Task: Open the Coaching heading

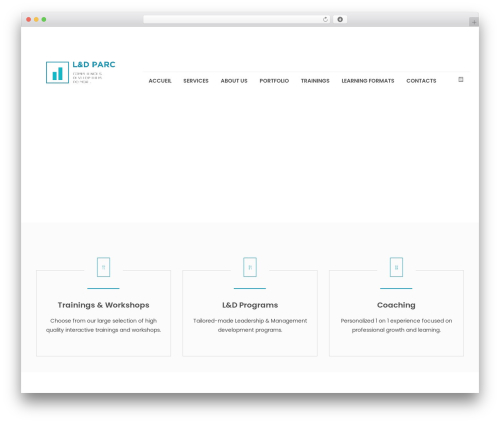Action: pyautogui.click(x=396, y=305)
